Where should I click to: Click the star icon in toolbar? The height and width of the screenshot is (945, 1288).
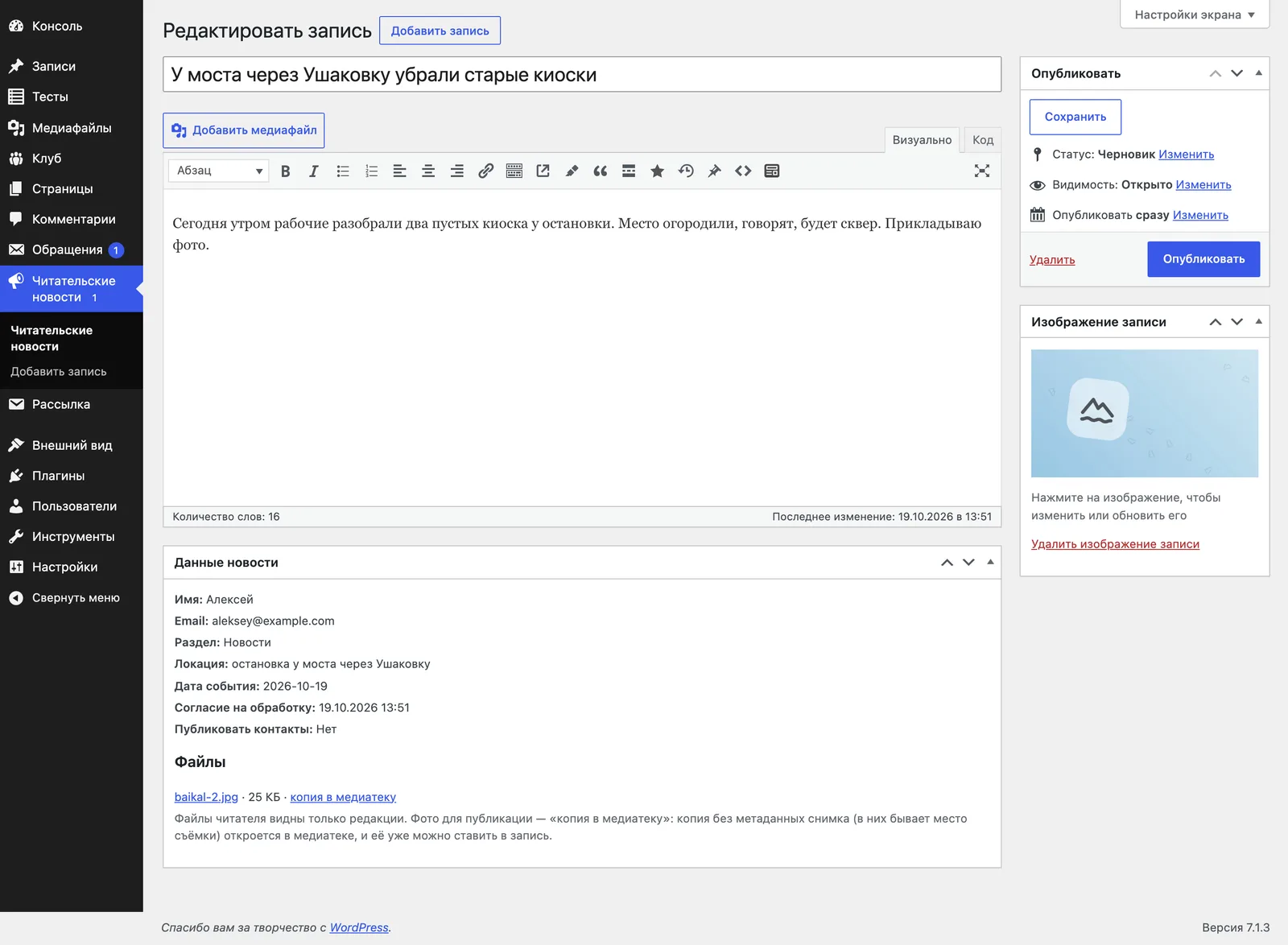click(x=658, y=171)
